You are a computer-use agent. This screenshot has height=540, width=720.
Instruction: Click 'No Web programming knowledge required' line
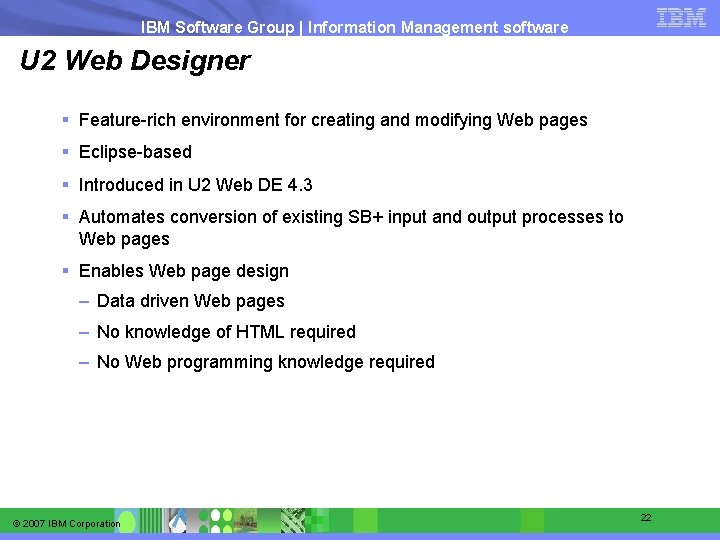click(x=265, y=362)
